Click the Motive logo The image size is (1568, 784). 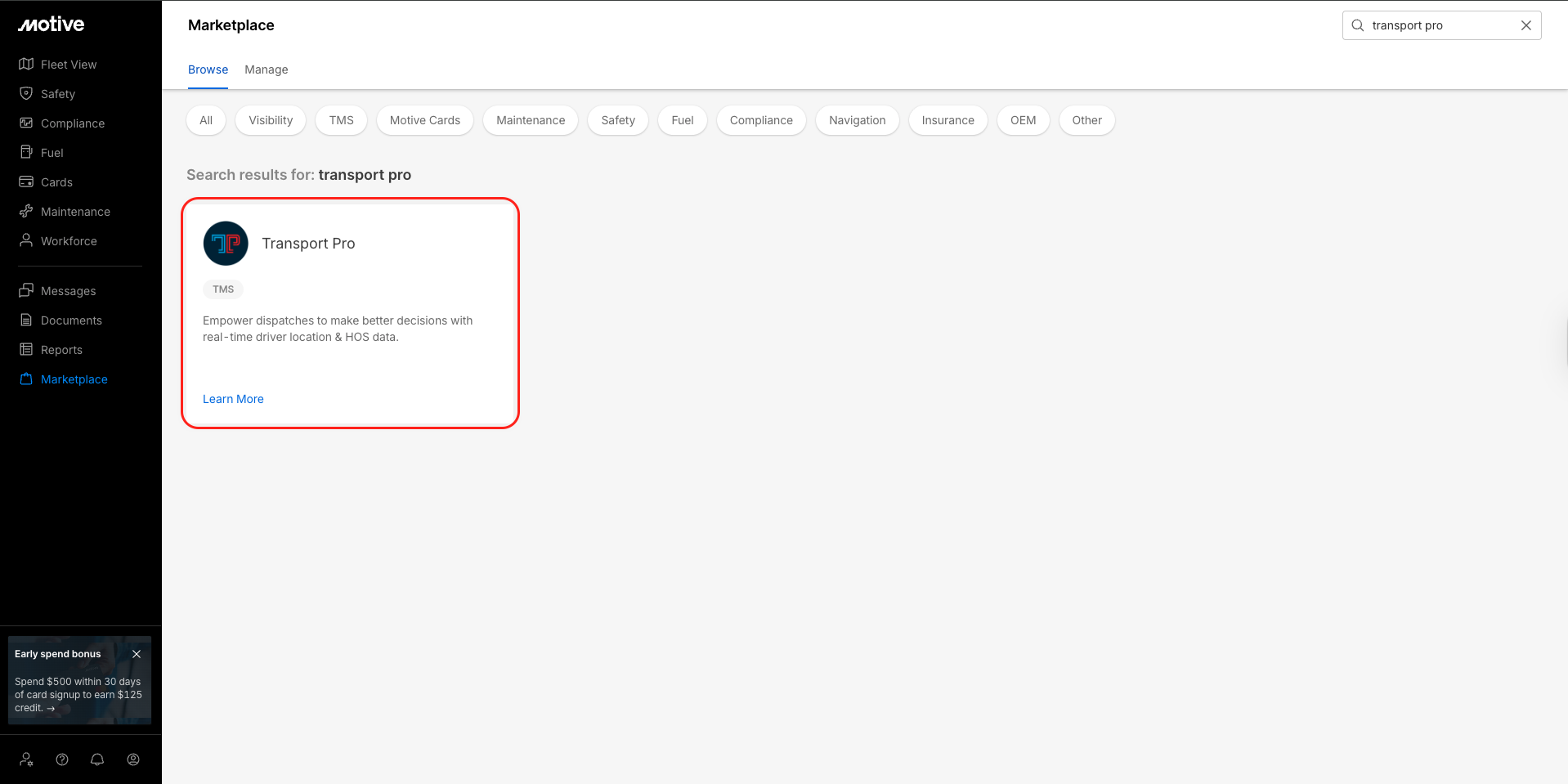pyautogui.click(x=52, y=25)
